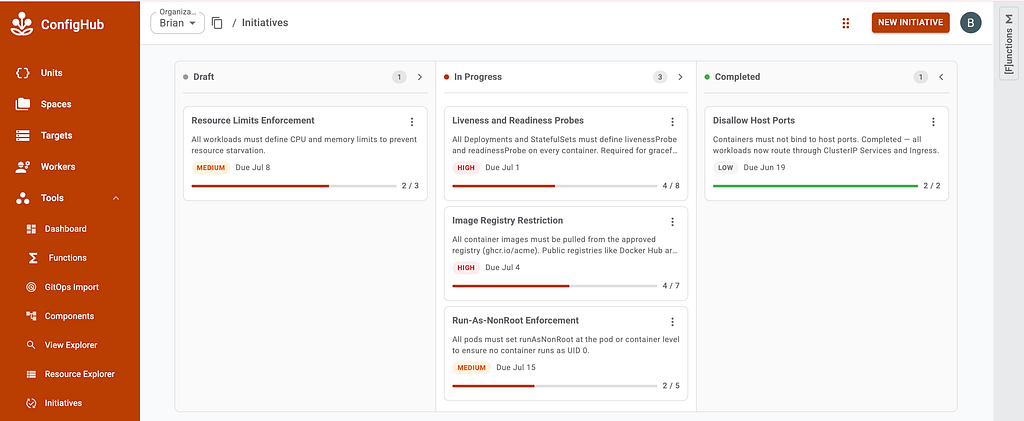
Task: Click the GitOps Import icon
Action: pos(31,287)
